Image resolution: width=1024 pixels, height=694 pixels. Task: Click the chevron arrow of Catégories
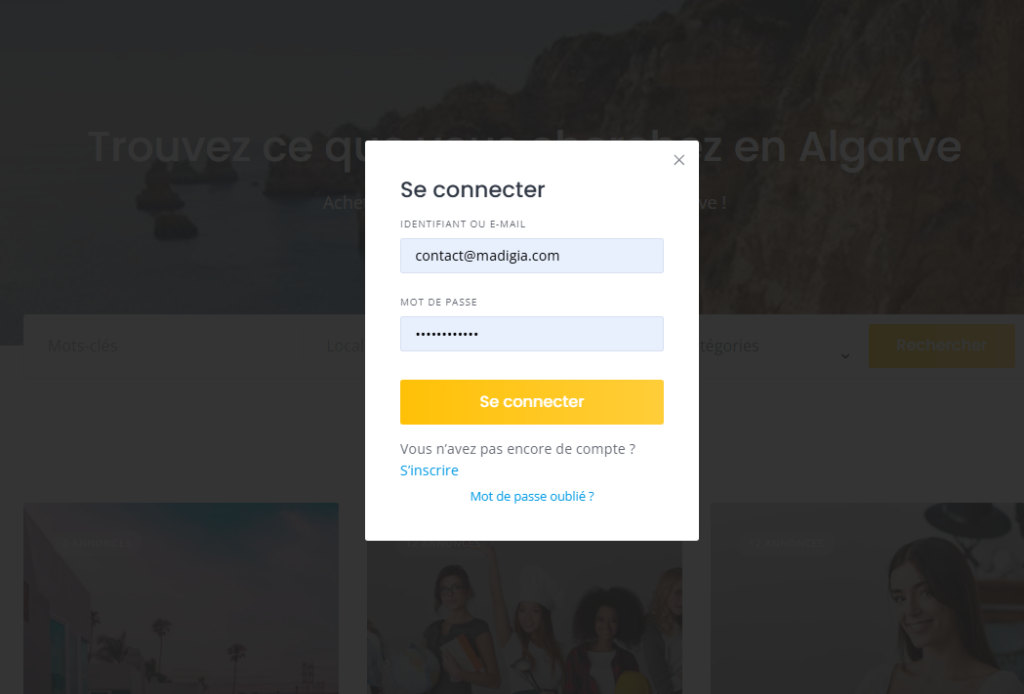845,356
